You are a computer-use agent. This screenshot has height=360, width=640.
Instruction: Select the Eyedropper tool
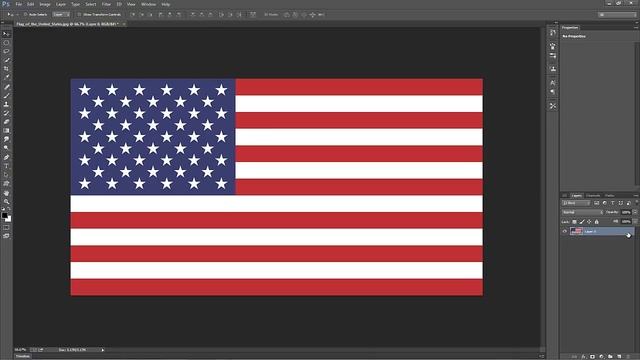[6, 77]
